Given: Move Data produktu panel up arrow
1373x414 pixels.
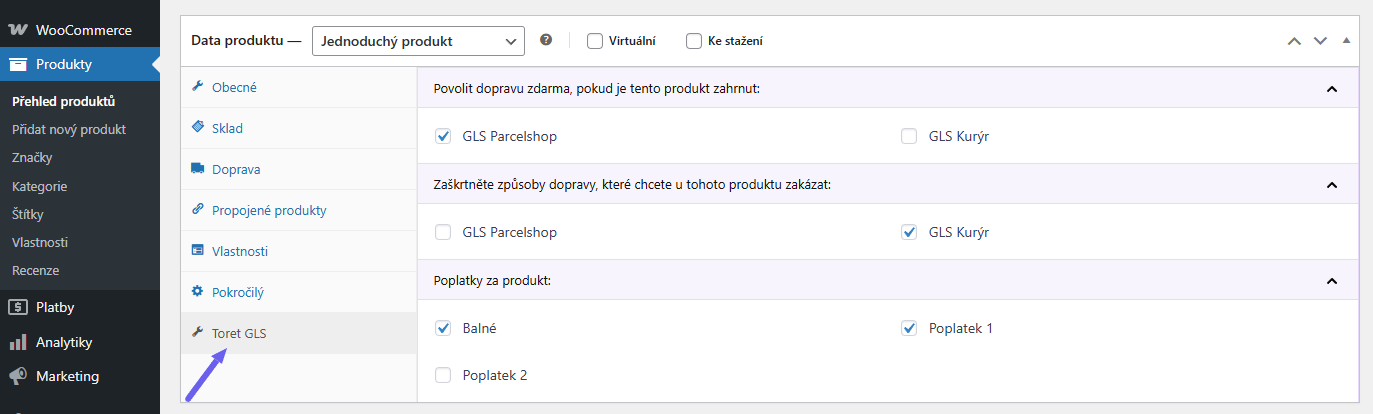Looking at the screenshot, I should tap(1294, 41).
